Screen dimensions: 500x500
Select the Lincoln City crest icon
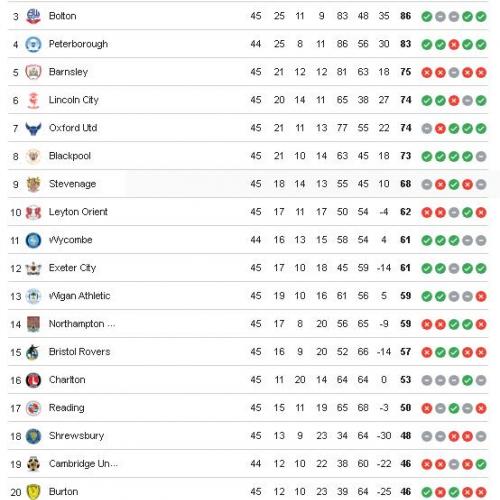(33, 100)
